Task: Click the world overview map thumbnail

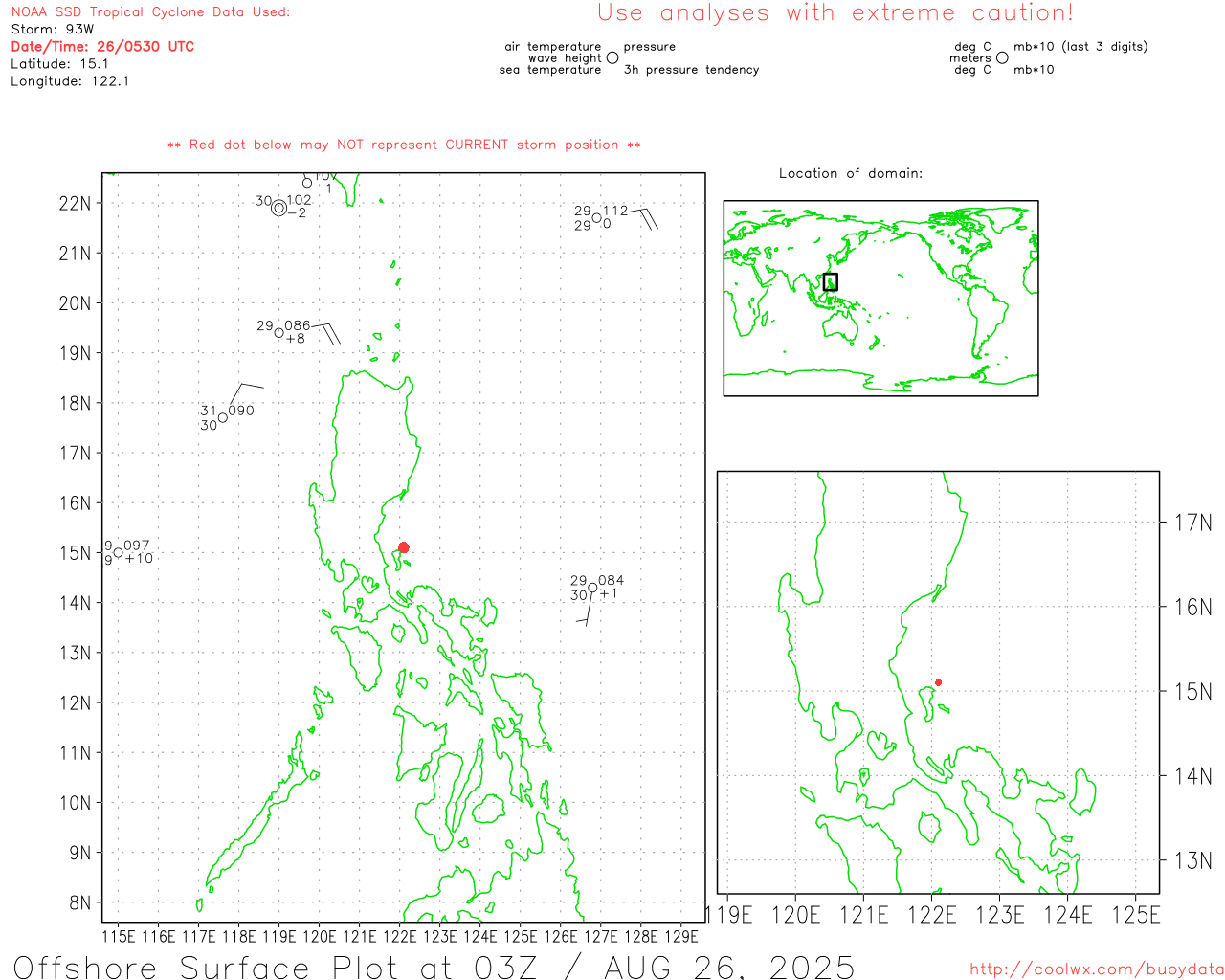Action: [x=880, y=298]
